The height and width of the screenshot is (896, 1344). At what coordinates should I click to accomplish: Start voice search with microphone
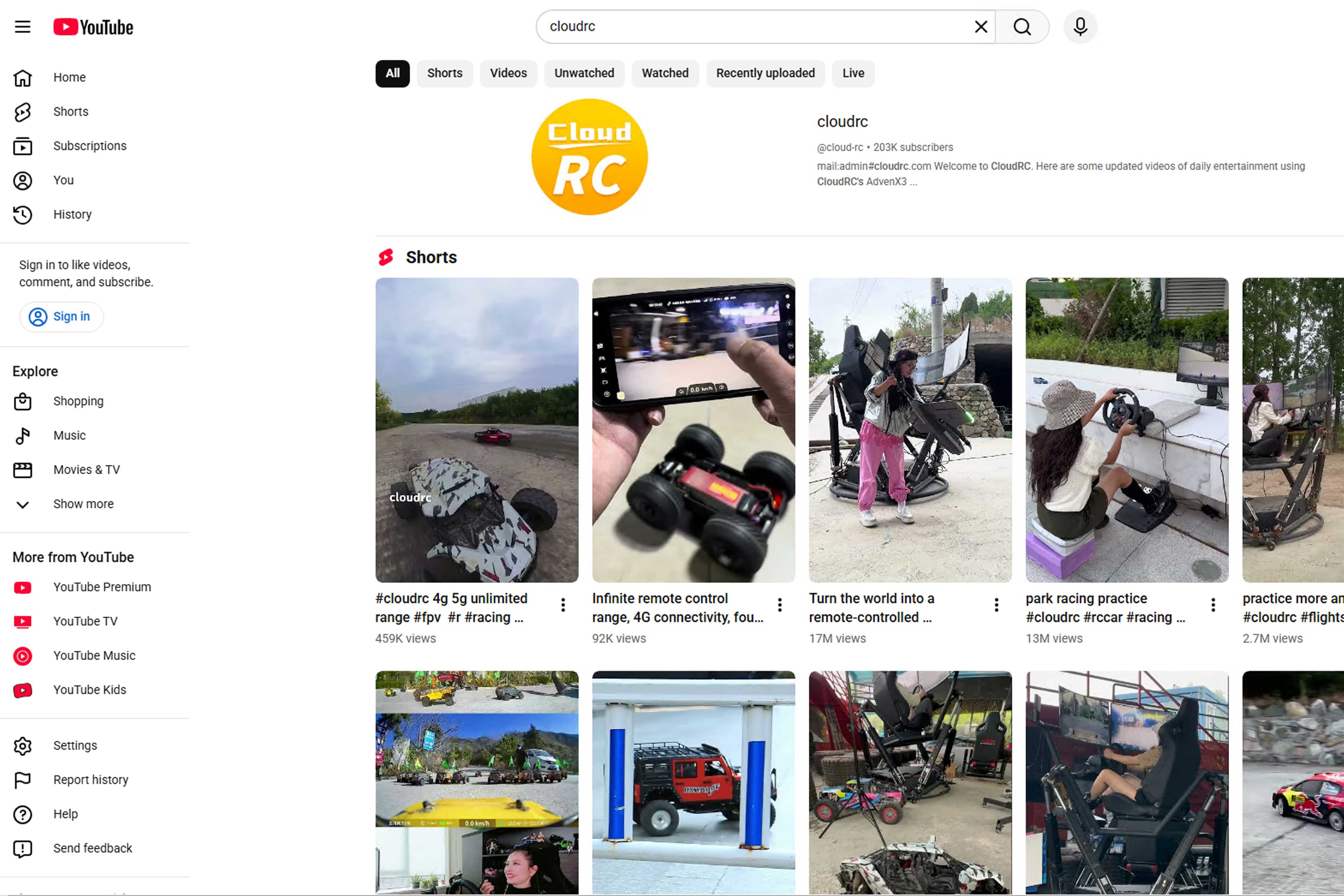pos(1079,27)
